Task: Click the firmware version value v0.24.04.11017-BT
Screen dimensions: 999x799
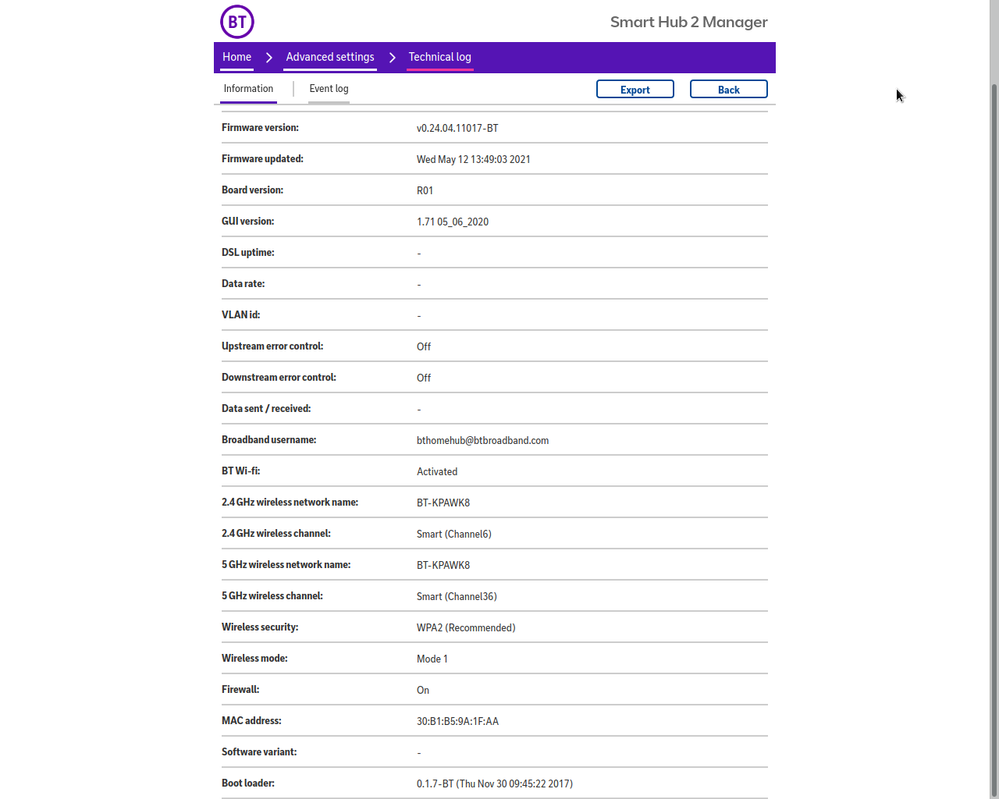Action: coord(457,128)
